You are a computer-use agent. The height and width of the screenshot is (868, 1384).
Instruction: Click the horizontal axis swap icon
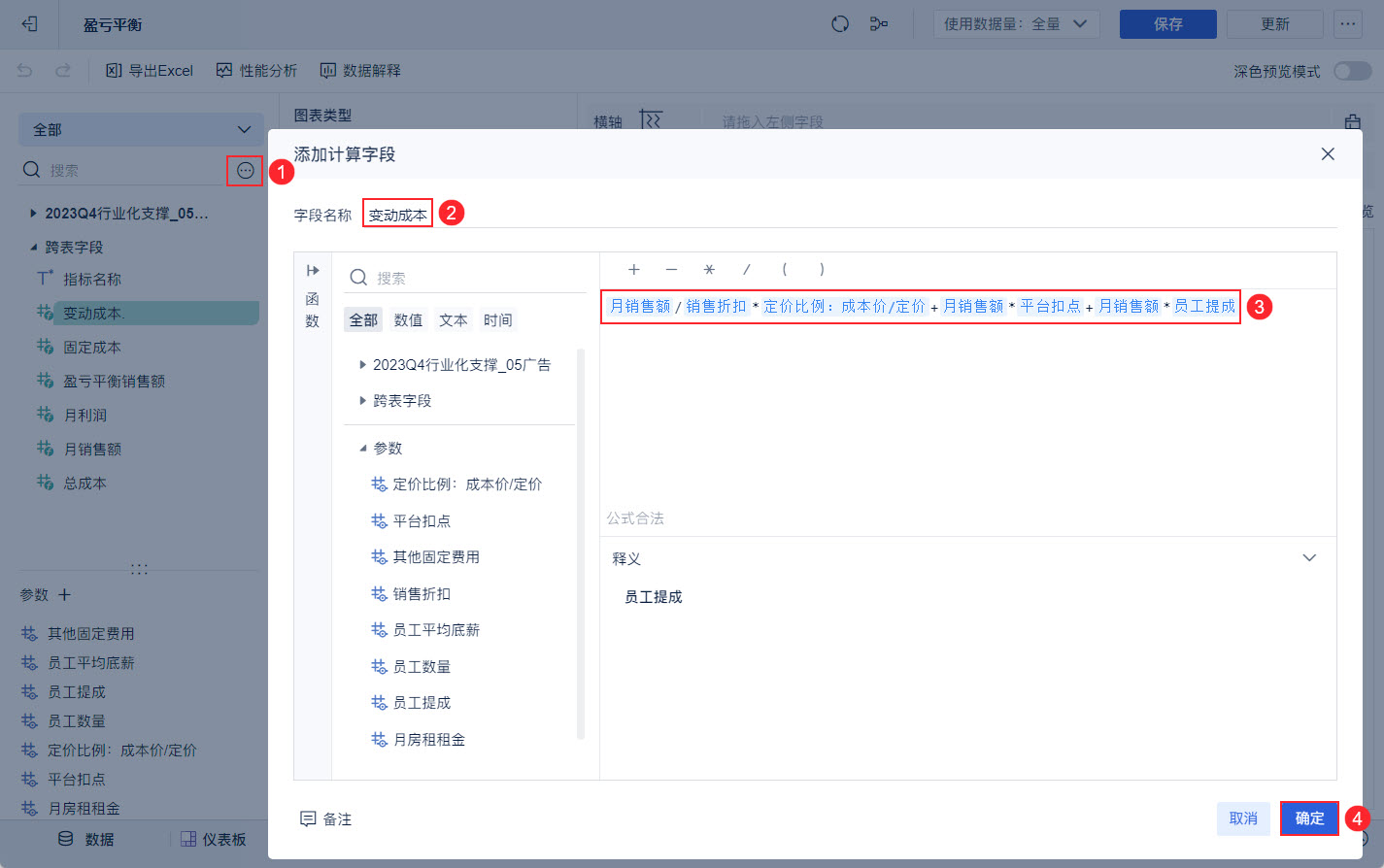pyautogui.click(x=651, y=120)
